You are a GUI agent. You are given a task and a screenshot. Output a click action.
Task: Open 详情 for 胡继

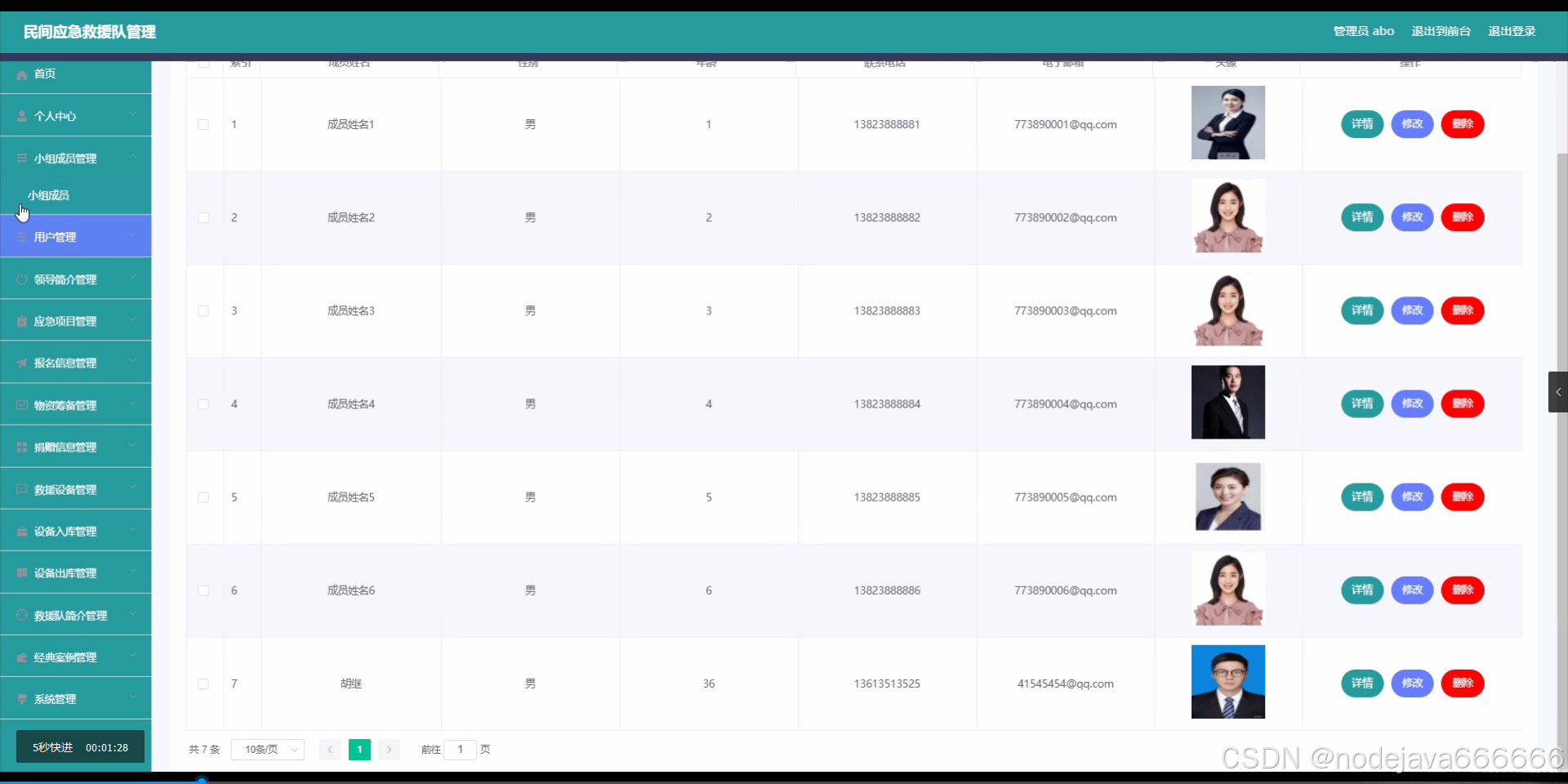click(x=1362, y=683)
